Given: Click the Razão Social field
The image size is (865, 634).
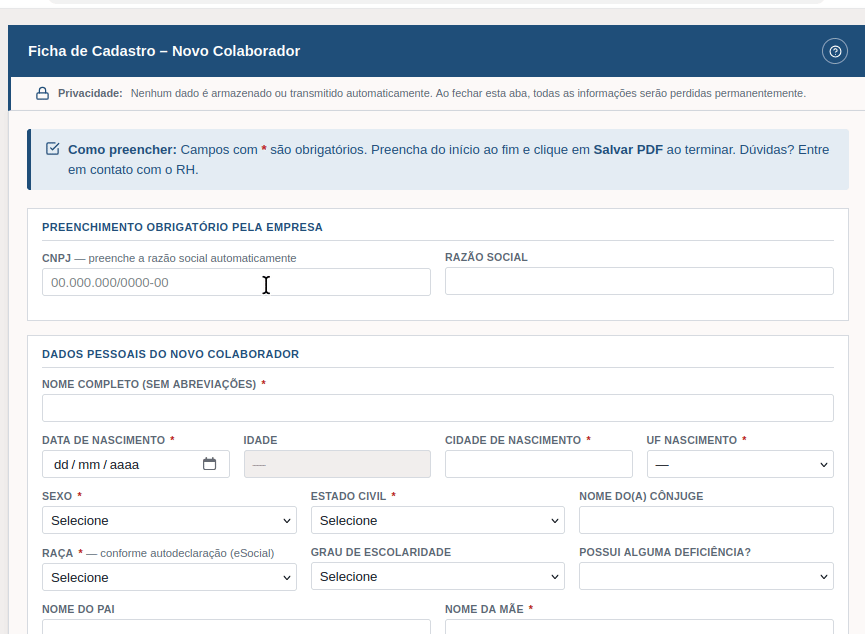Looking at the screenshot, I should pyautogui.click(x=639, y=281).
